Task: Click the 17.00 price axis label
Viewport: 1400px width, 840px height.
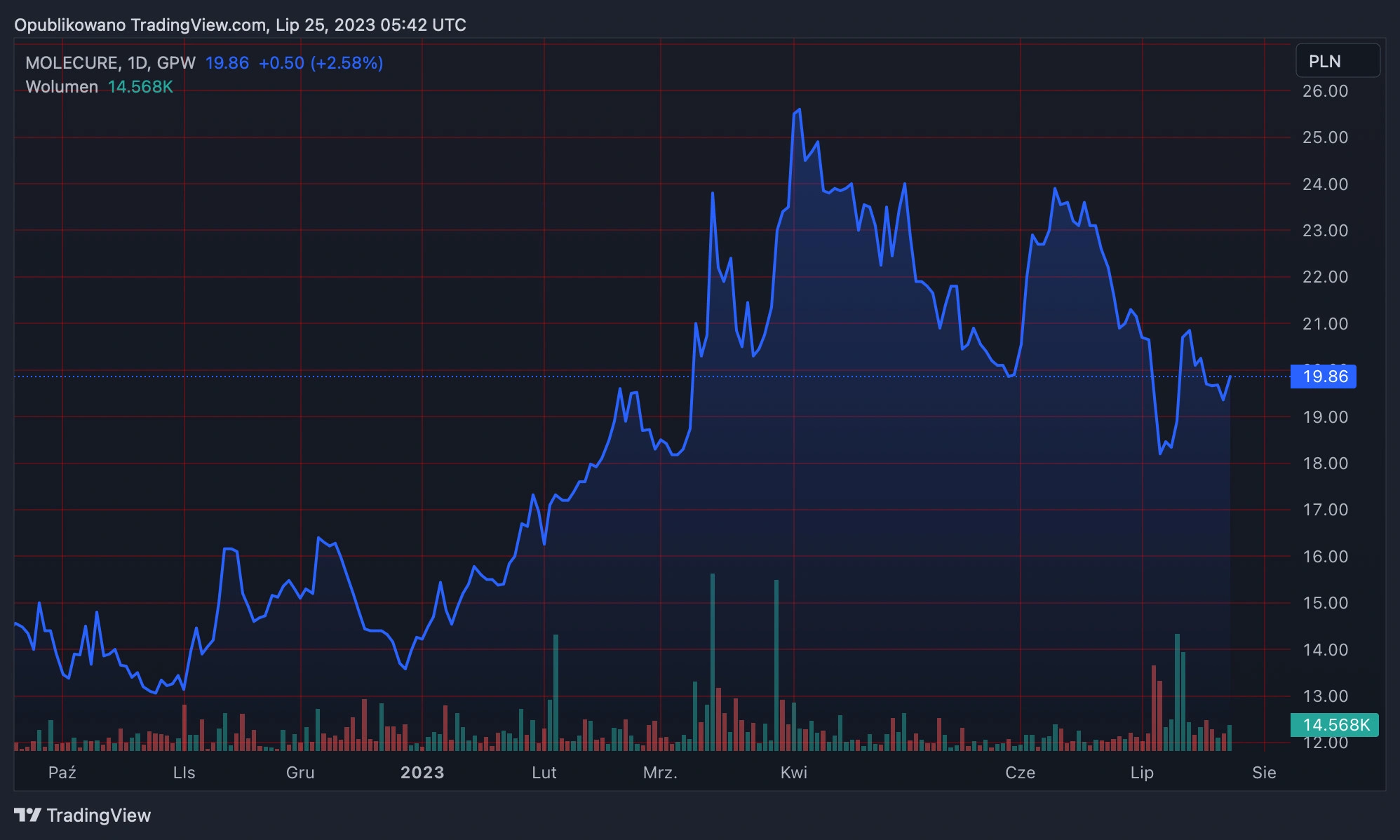Action: [1325, 510]
